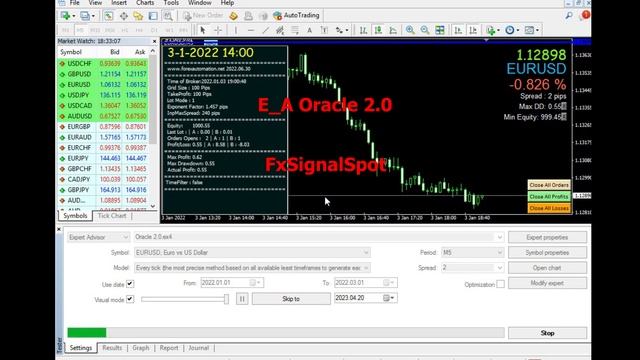
Task: Open the Navigator star-folder icon
Action: point(138,16)
